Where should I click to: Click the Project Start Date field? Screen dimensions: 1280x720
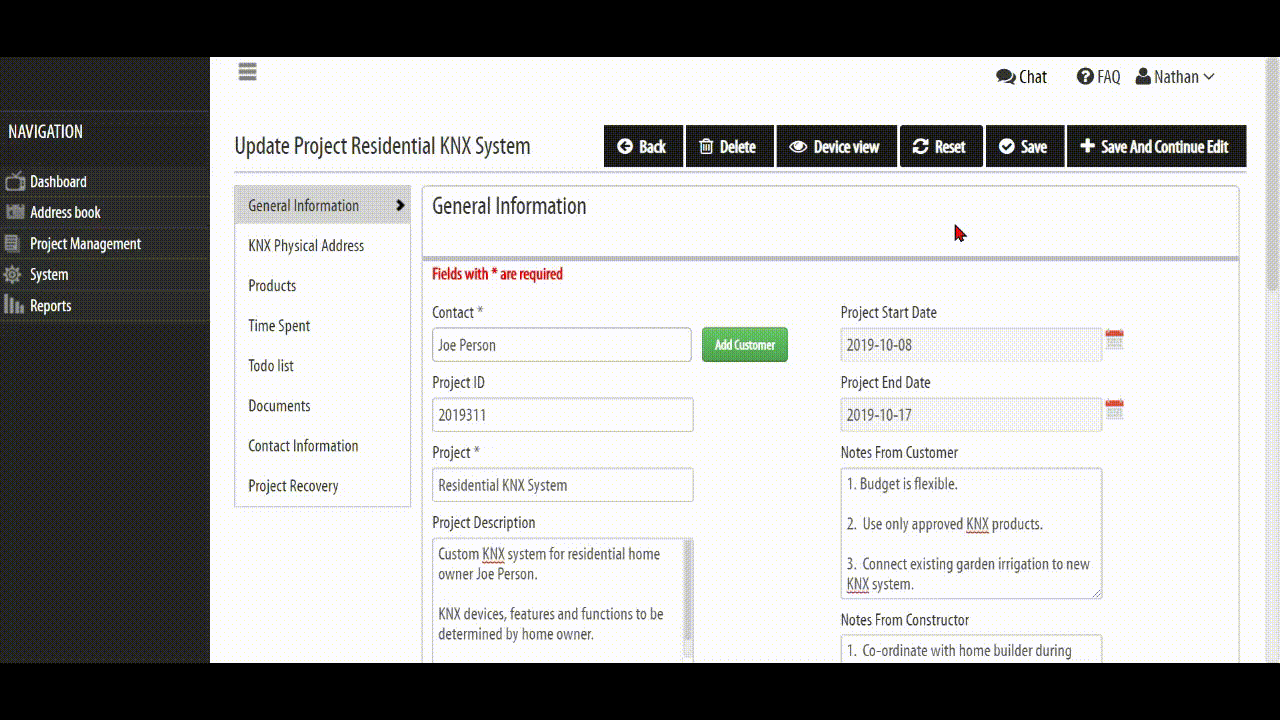tap(971, 345)
